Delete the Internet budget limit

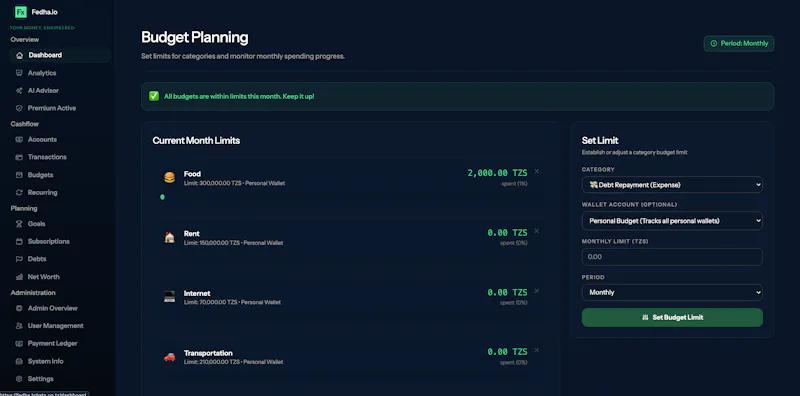[x=536, y=291]
